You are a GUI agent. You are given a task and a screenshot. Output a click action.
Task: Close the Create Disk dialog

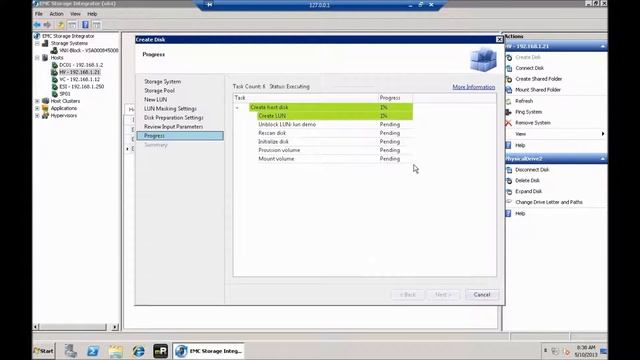point(499,40)
